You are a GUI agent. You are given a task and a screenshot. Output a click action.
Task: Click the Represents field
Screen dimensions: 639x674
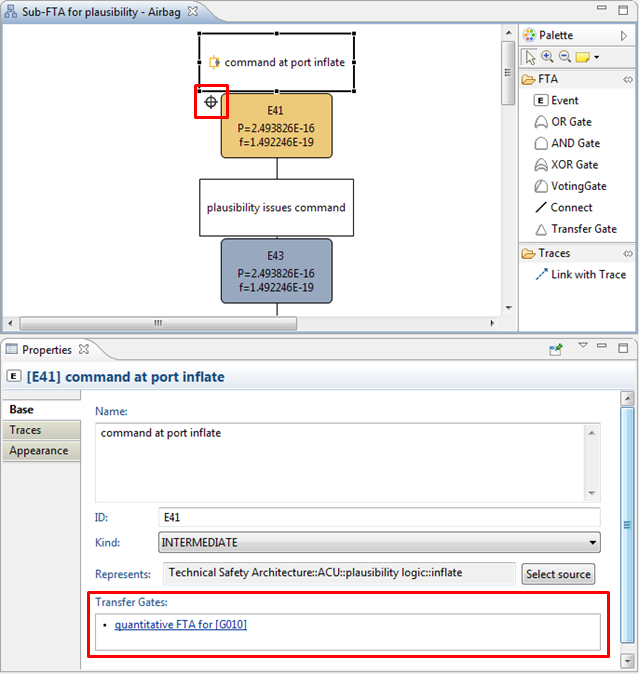pyautogui.click(x=339, y=573)
